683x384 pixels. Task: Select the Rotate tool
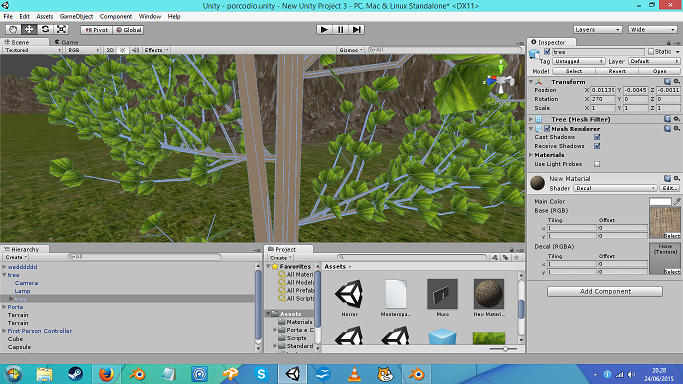(45, 30)
